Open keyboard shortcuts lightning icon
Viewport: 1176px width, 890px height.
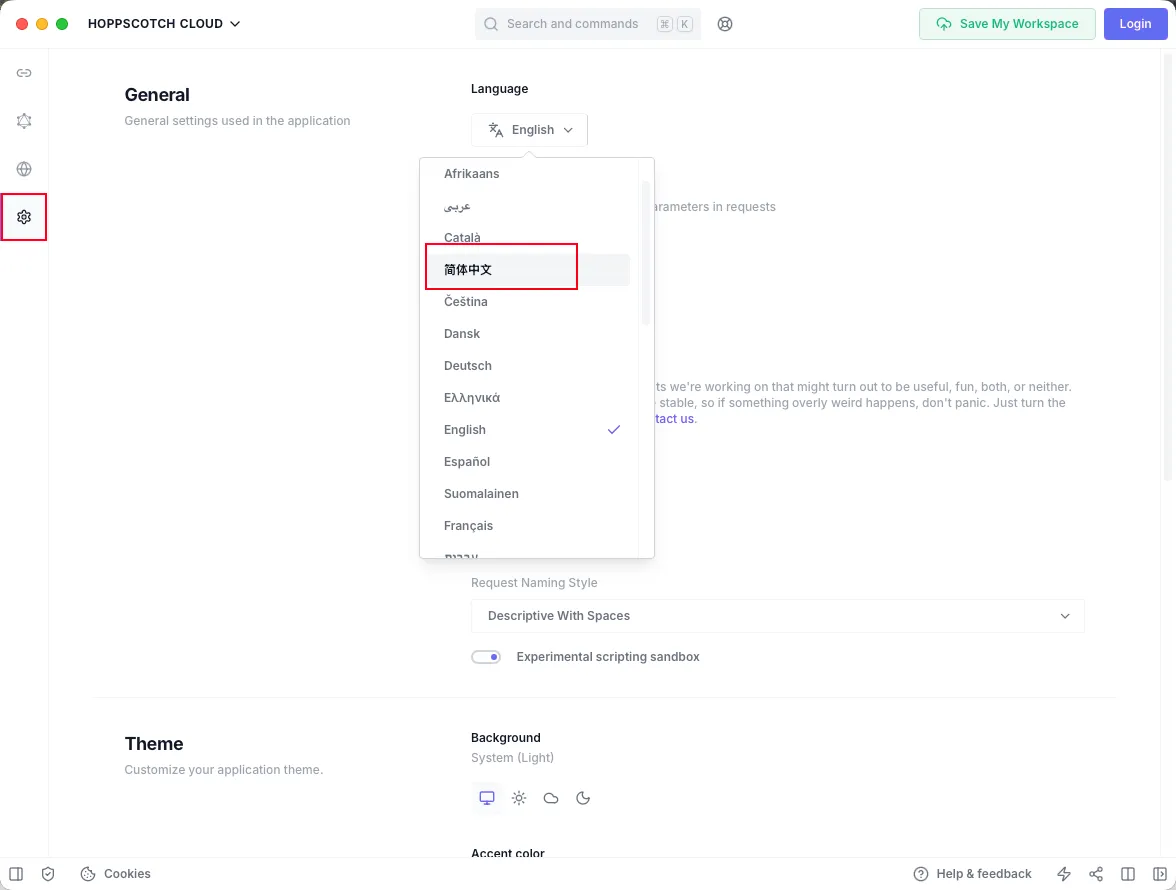1064,874
